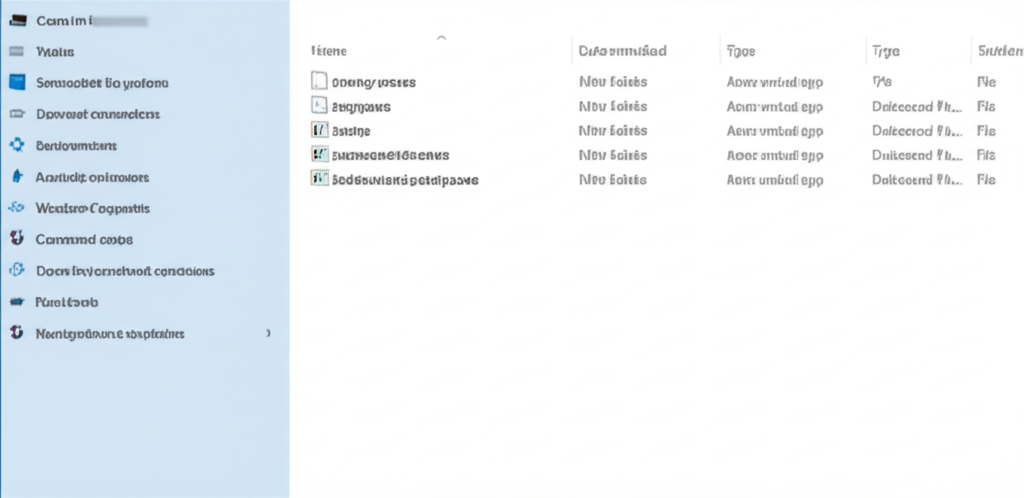Open the eighth sidebar entry label
The width and height of the screenshot is (1024, 498).
(x=84, y=240)
